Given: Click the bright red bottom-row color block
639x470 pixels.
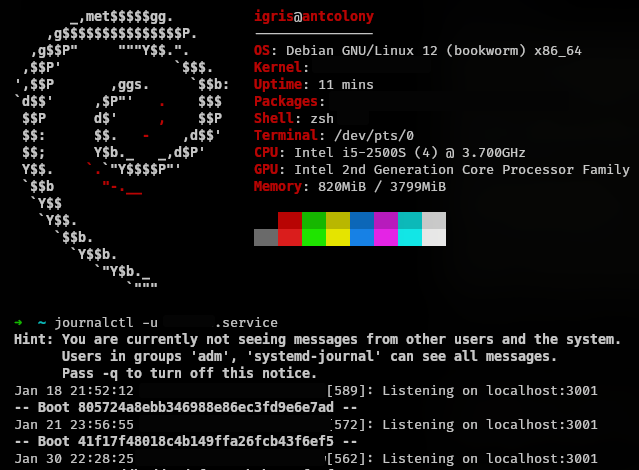Looking at the screenshot, I should point(290,237).
